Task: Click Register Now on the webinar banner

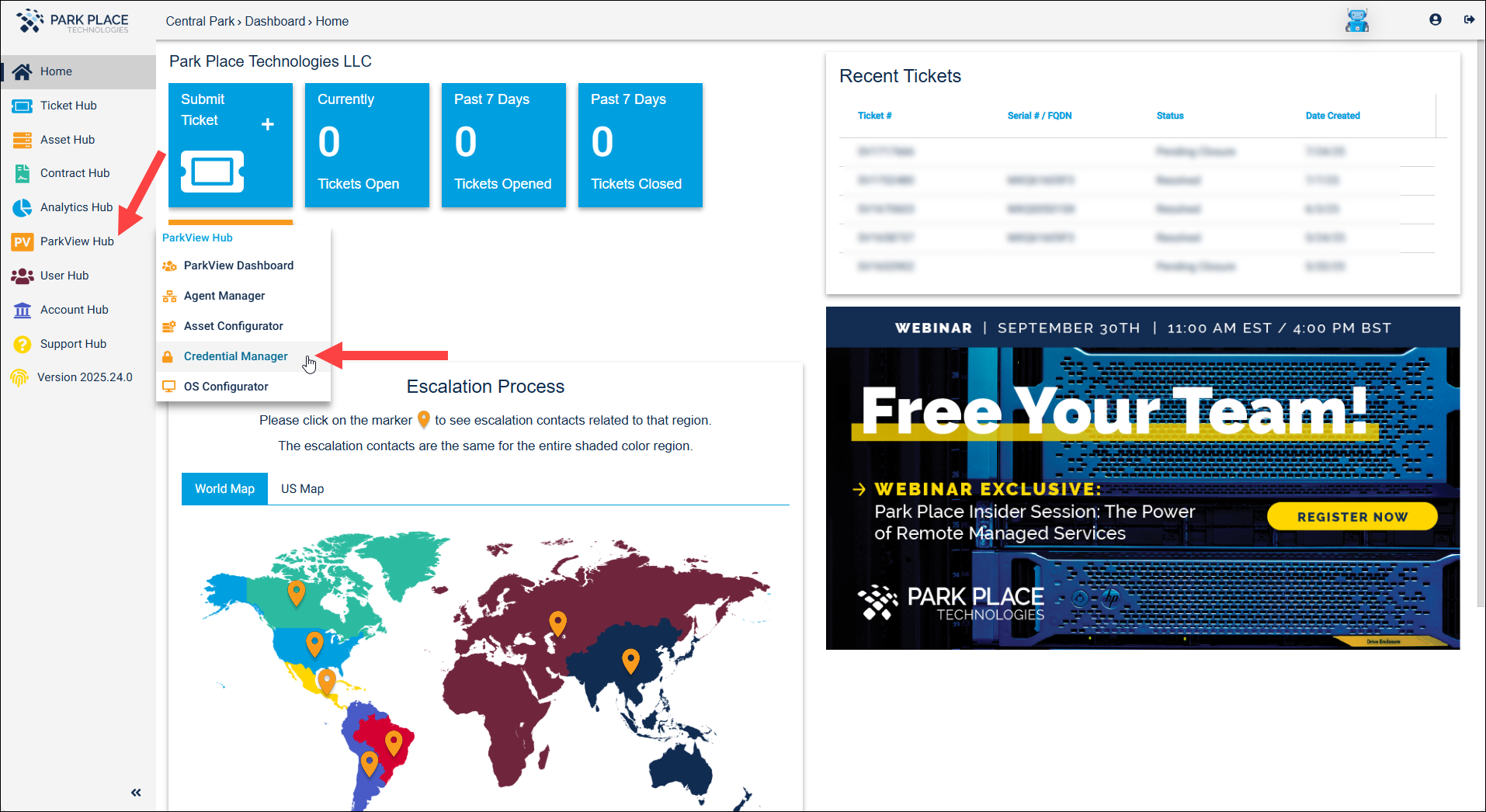Action: point(1352,516)
